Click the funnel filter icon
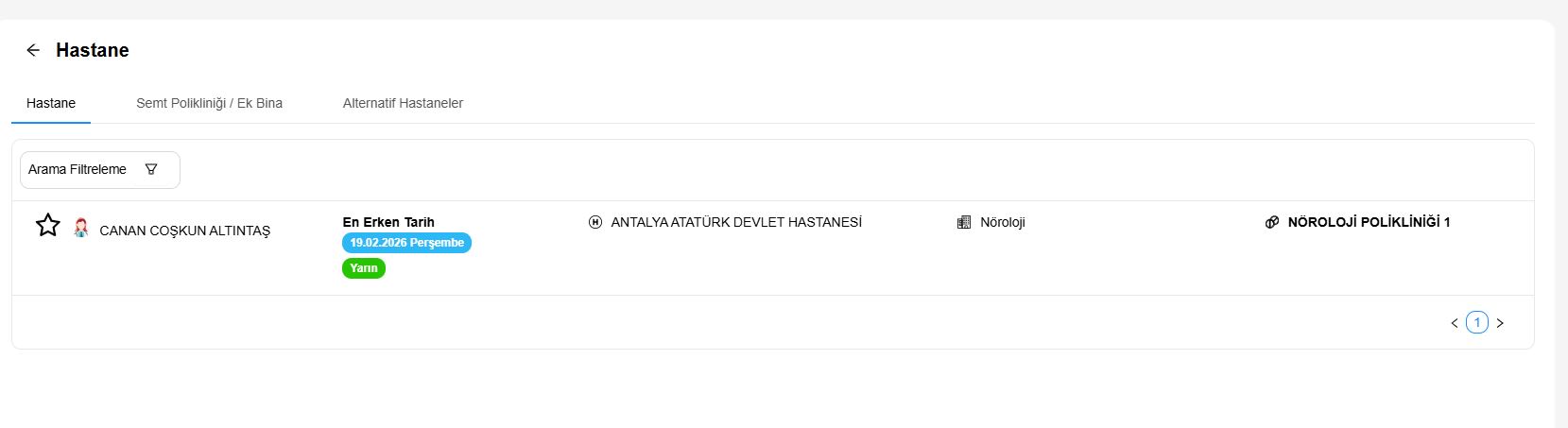The height and width of the screenshot is (428, 1568). (151, 169)
